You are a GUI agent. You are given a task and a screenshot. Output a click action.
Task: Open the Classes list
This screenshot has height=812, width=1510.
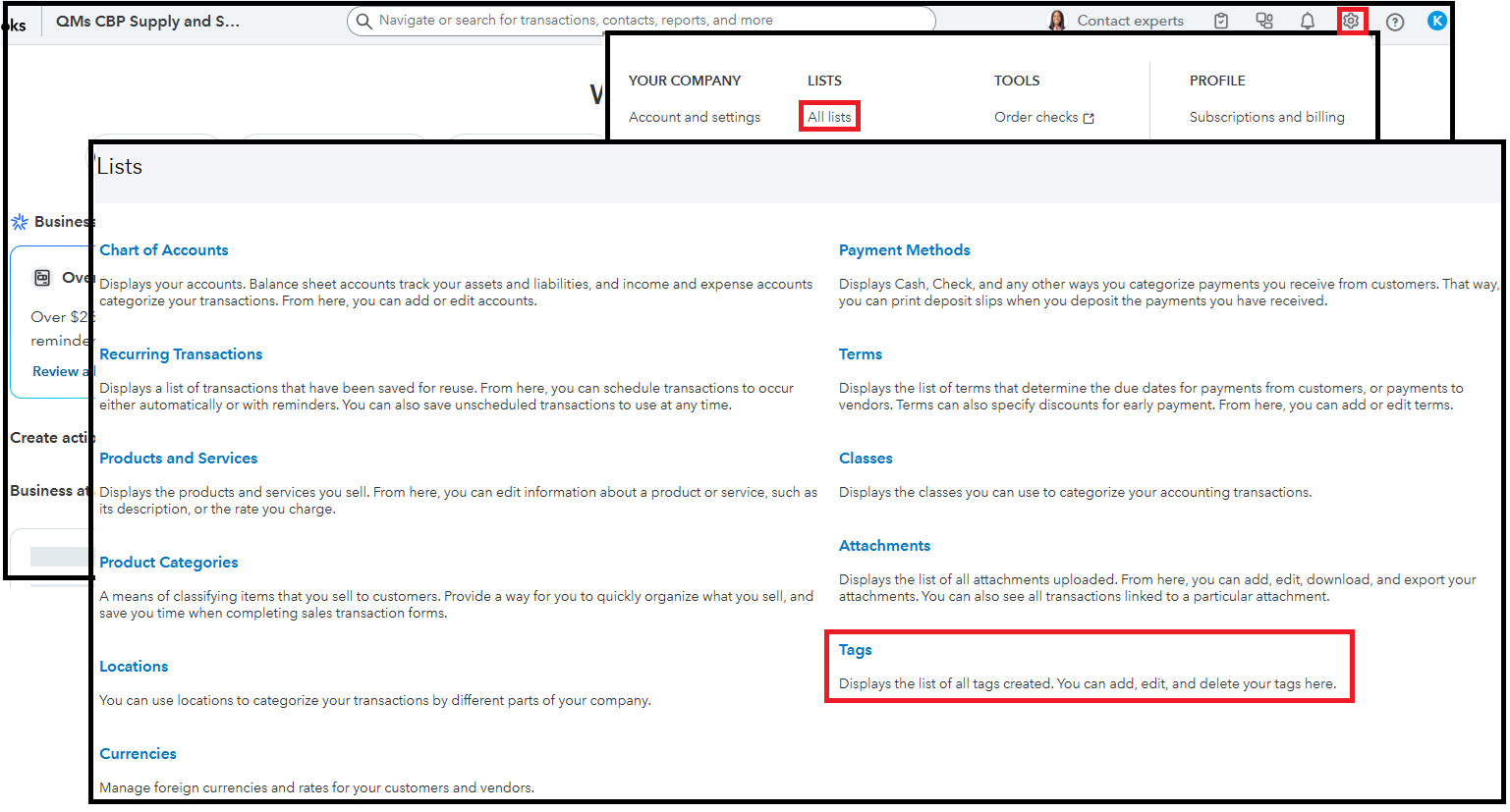[866, 459]
